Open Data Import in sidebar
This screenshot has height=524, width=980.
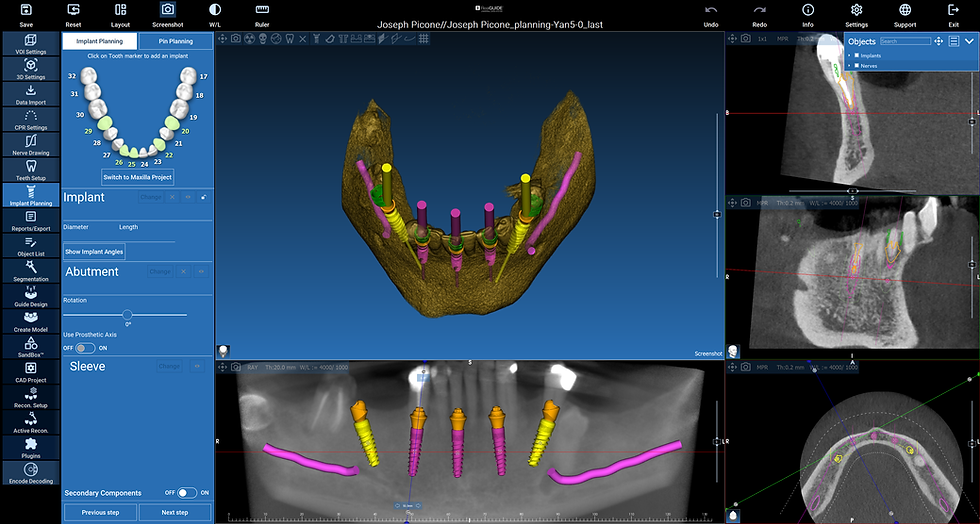[x=31, y=94]
